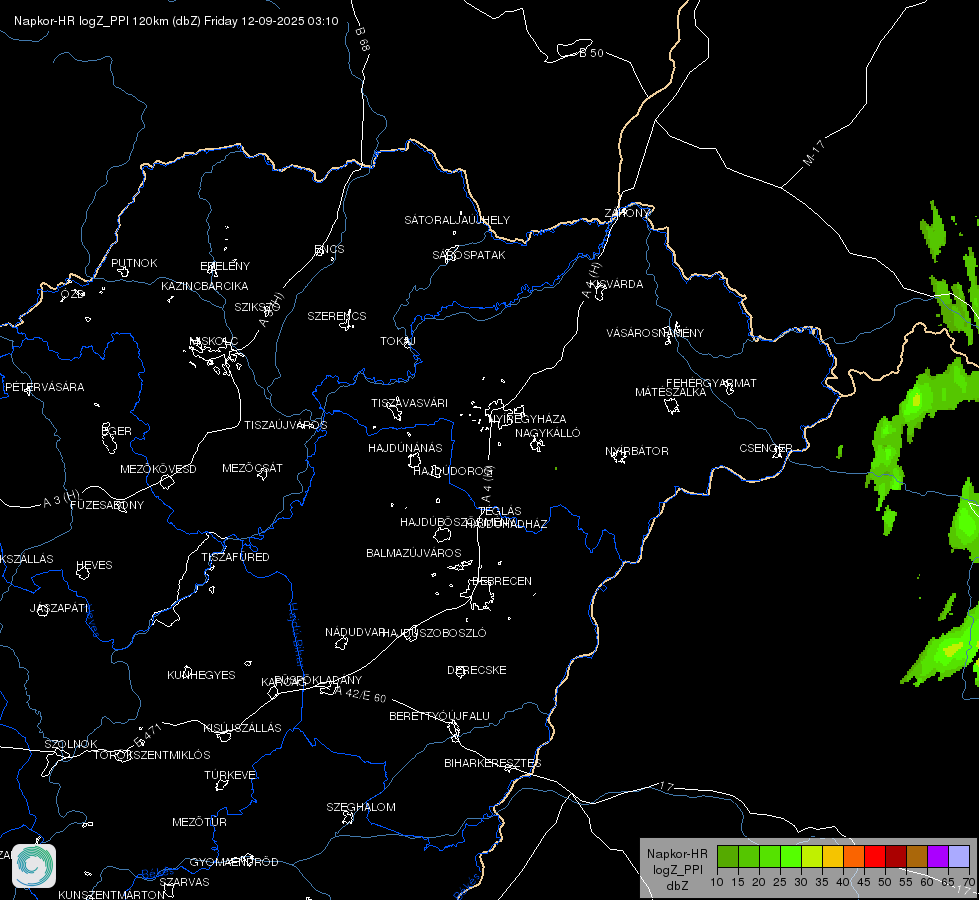
Task: Click the GYOMAENDROD label
Action: point(234,862)
